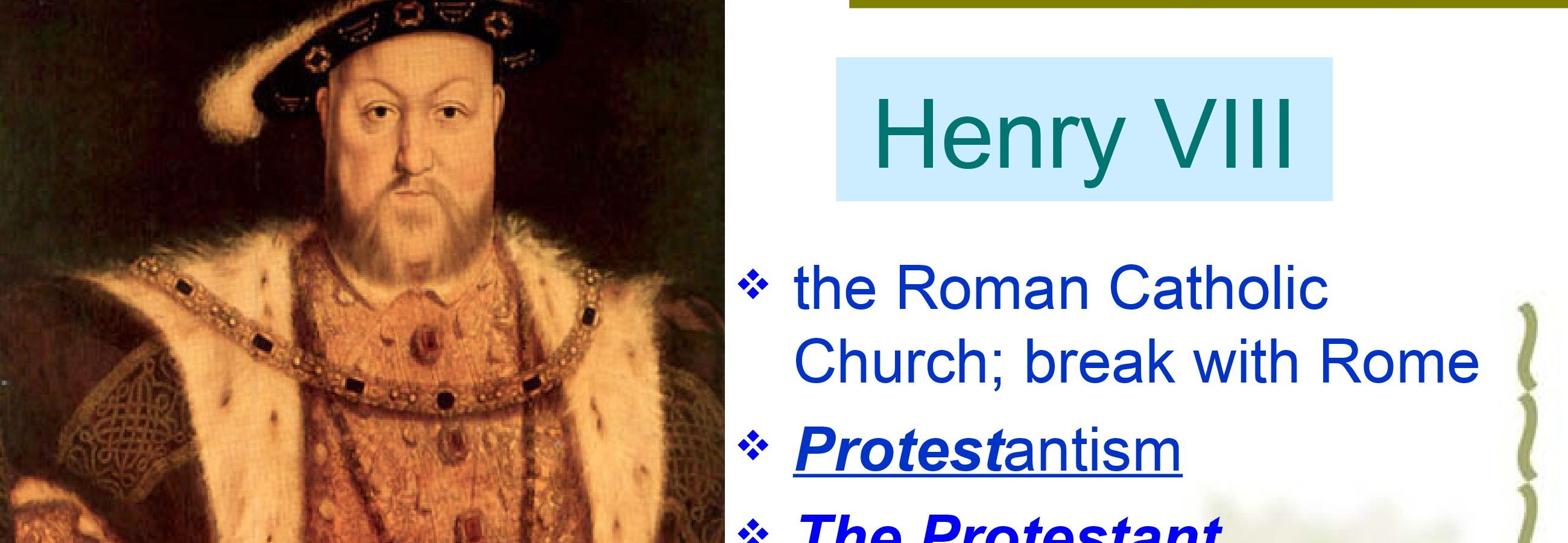Click the olive horizontal line above the title
Screen dimensions: 1568x543
point(1208,4)
